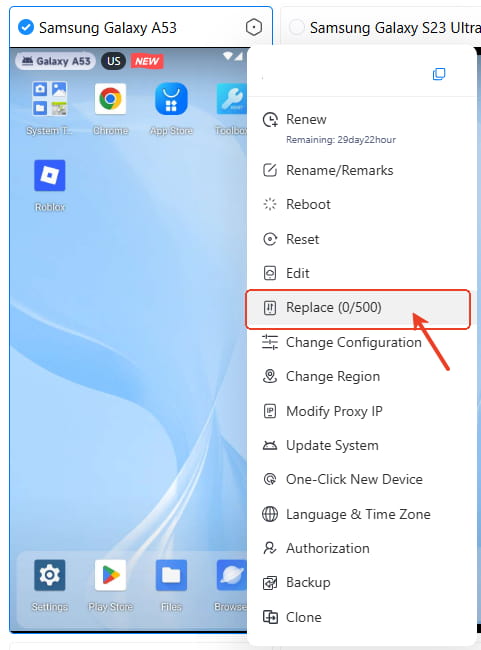Image resolution: width=481 pixels, height=650 pixels.
Task: Select Rename/Remarks menu entry
Action: coord(340,170)
